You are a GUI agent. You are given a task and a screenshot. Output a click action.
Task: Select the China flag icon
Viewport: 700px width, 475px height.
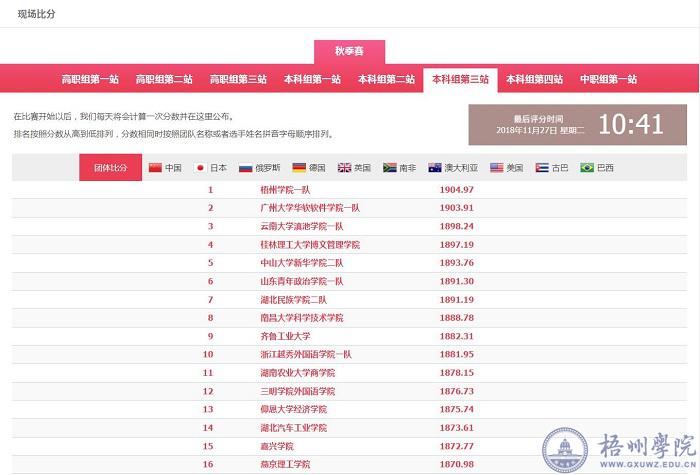[x=155, y=168]
